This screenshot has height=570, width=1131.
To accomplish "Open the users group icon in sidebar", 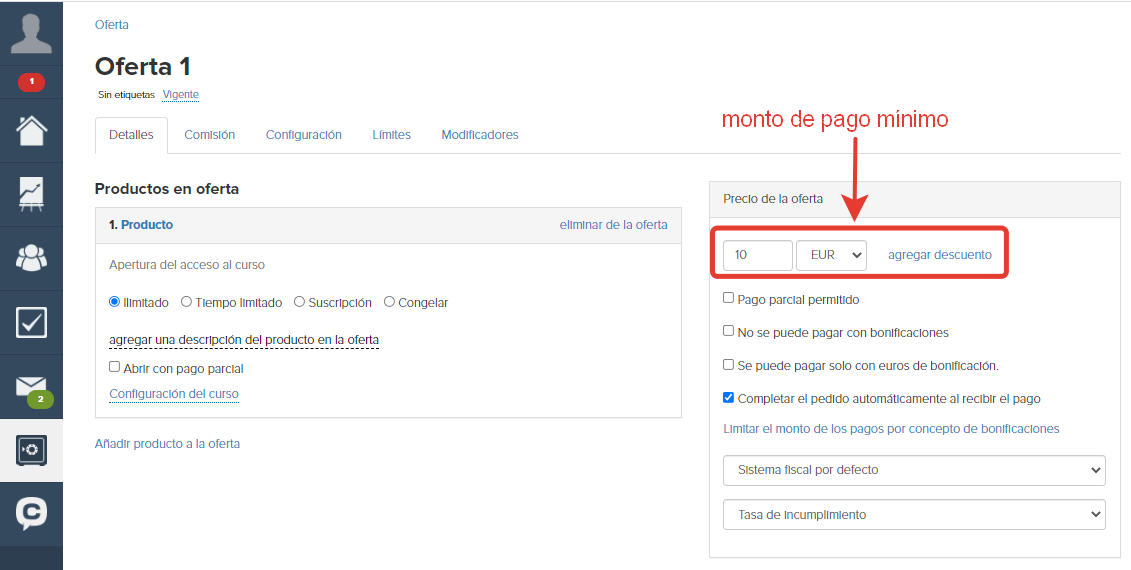I will (x=31, y=258).
